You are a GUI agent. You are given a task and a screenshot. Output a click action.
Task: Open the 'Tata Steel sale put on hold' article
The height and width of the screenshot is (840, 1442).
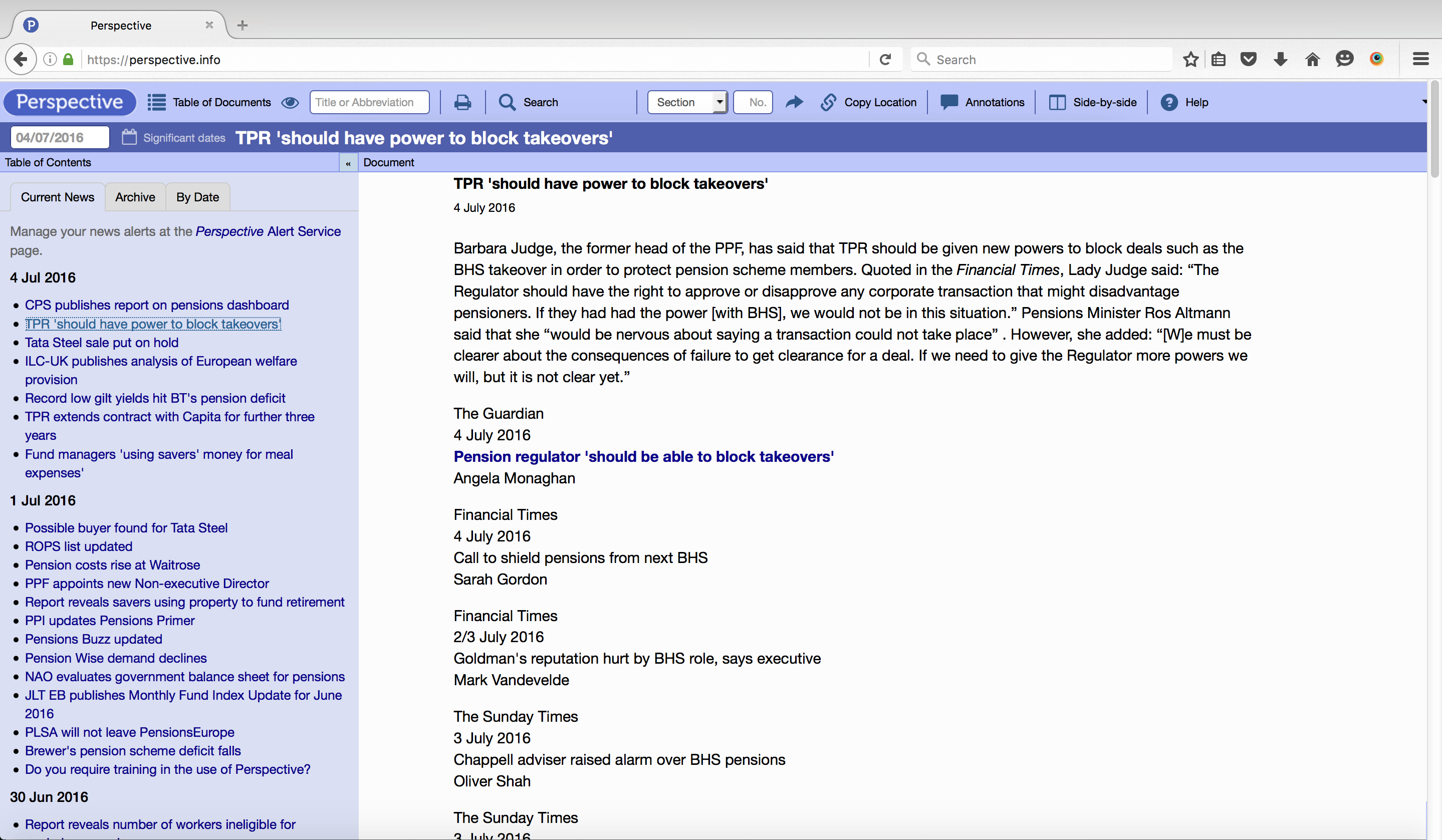[101, 342]
